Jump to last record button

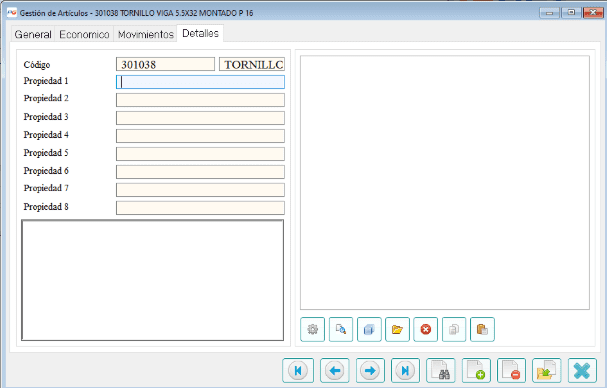click(x=405, y=370)
